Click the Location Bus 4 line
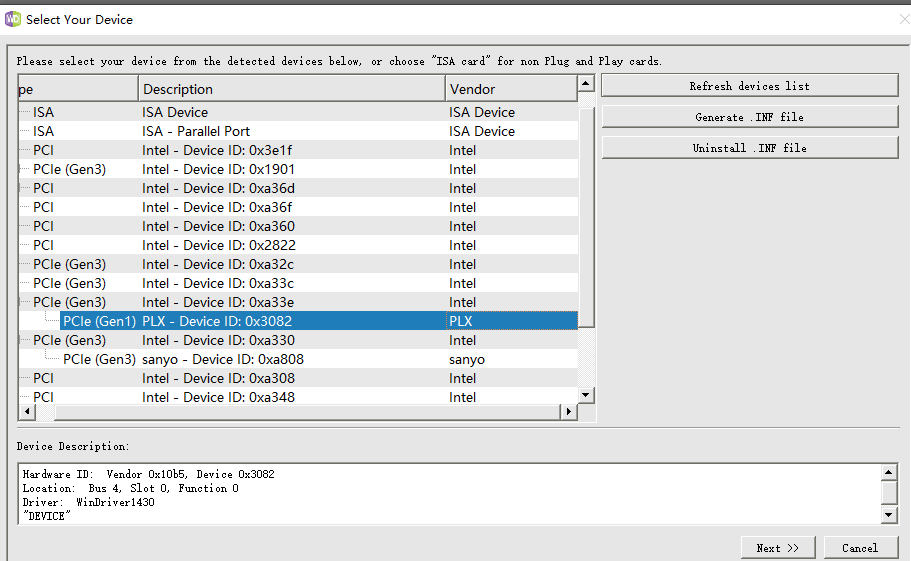The width and height of the screenshot is (911, 561). (130, 488)
